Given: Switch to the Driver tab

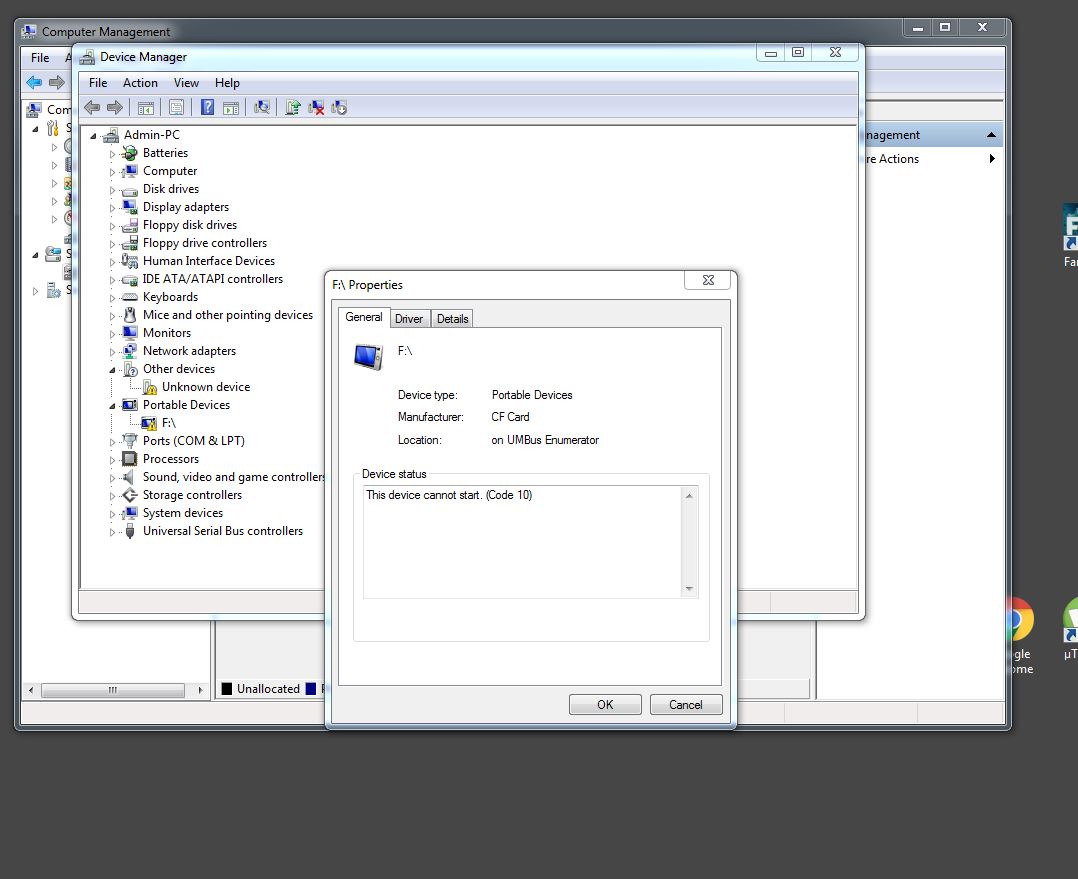Looking at the screenshot, I should tap(409, 319).
